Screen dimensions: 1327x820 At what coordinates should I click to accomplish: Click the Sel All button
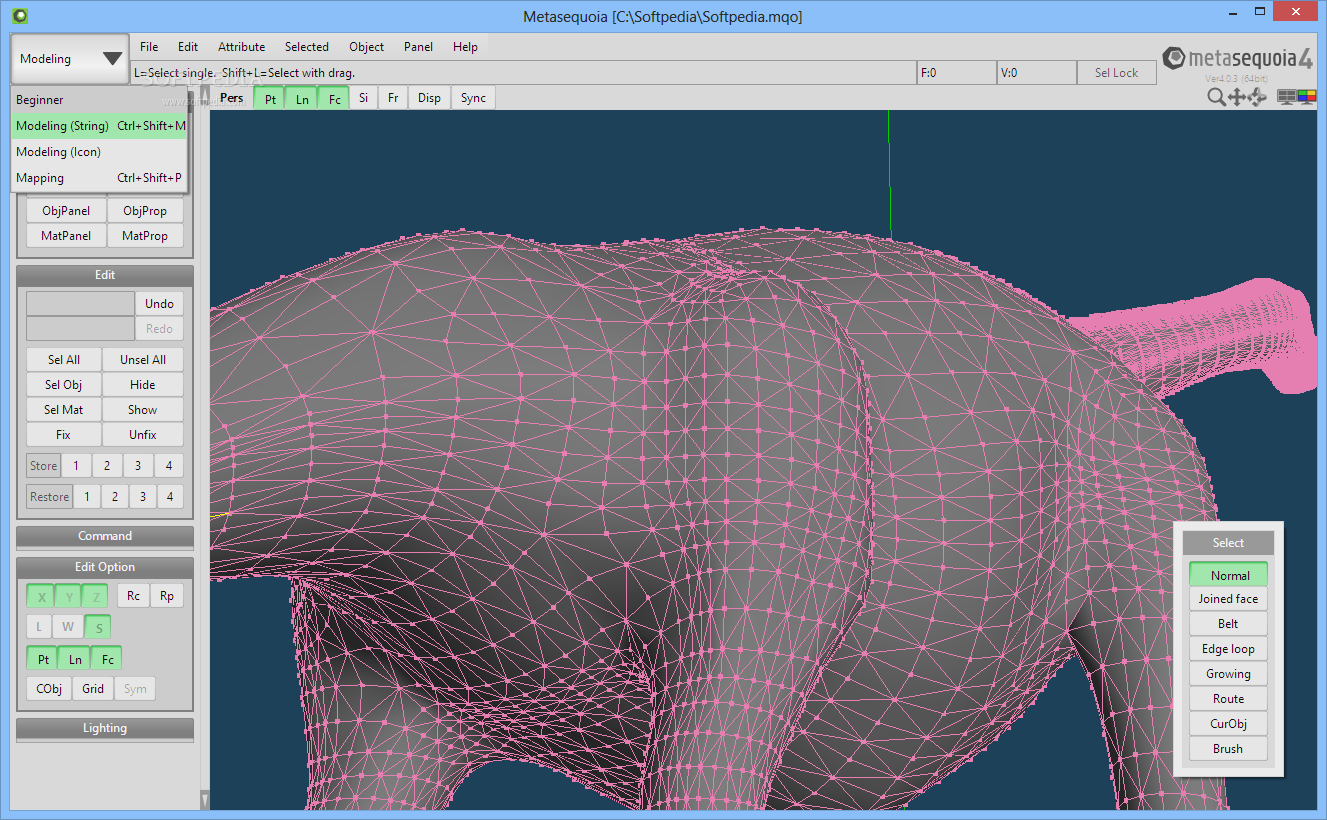[64, 360]
